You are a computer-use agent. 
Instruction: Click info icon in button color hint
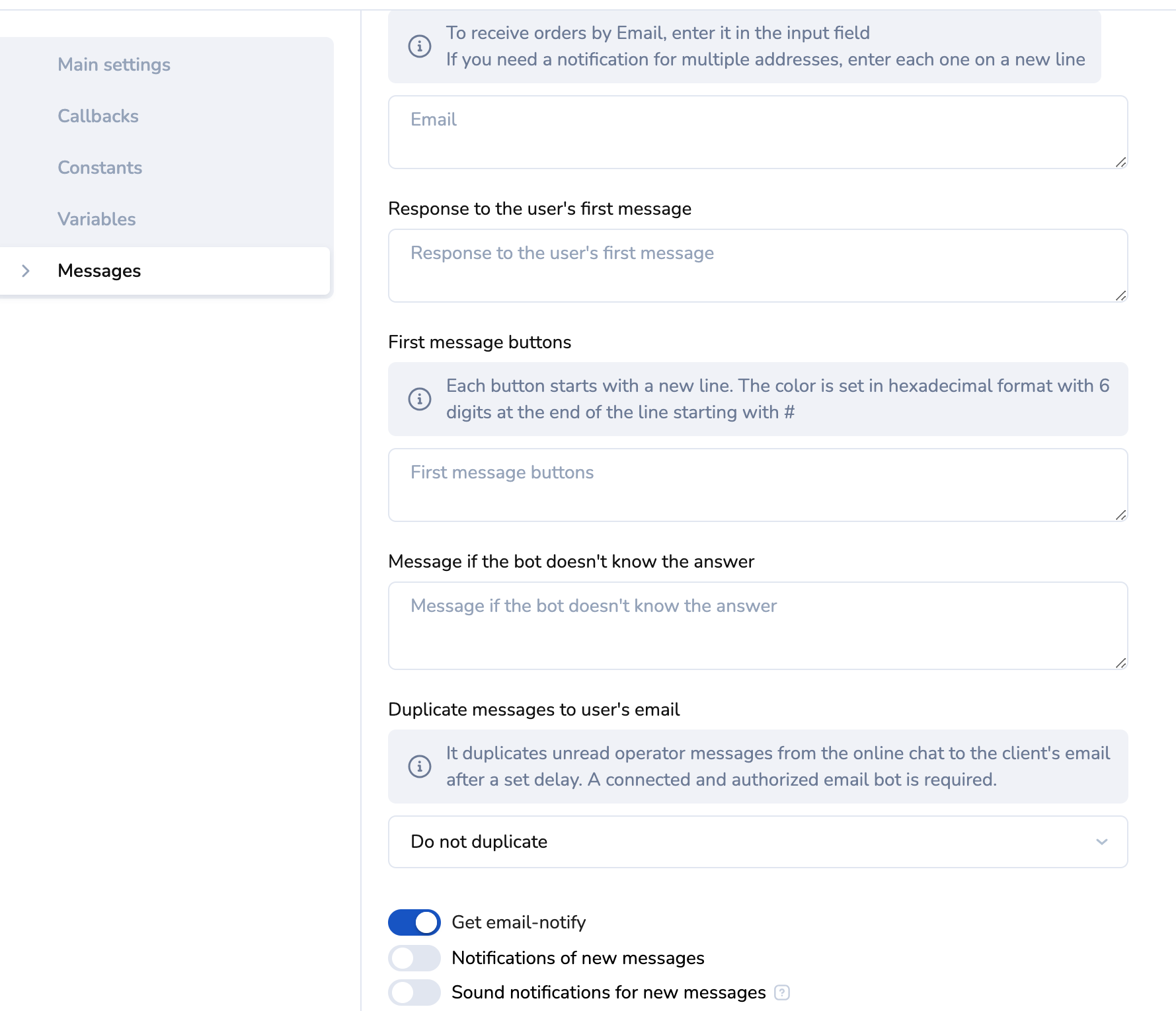tap(420, 399)
